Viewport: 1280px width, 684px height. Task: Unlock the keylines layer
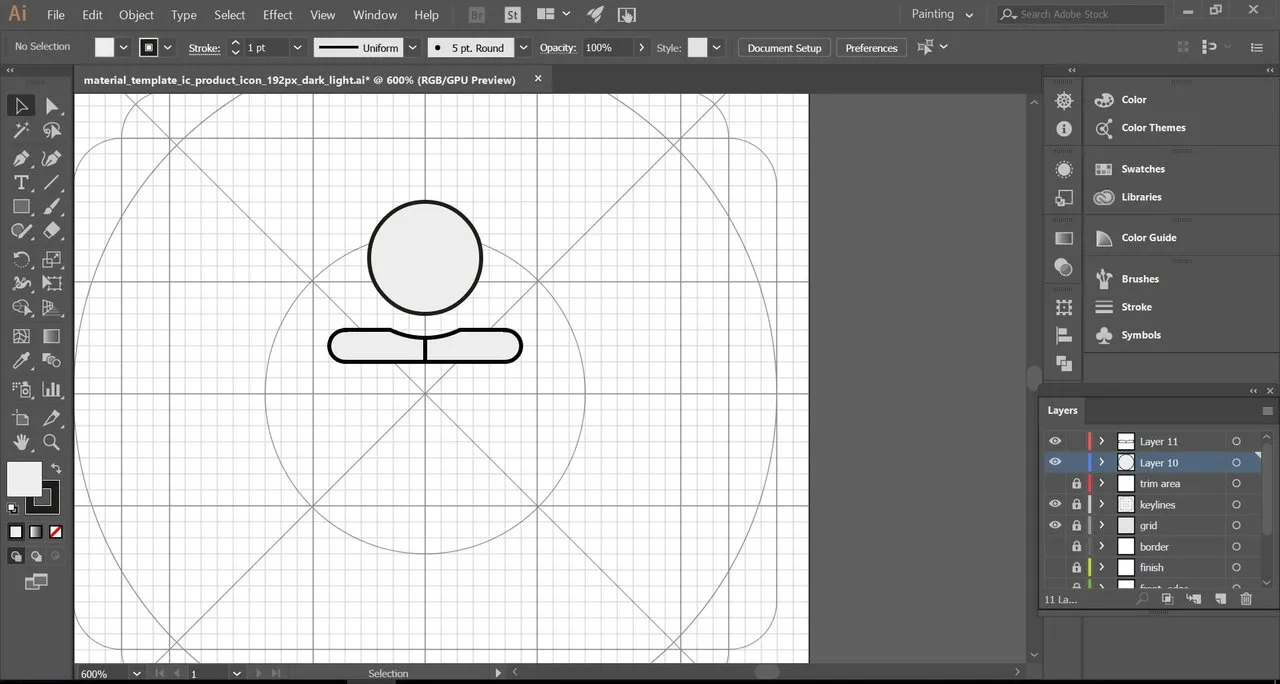click(1077, 504)
